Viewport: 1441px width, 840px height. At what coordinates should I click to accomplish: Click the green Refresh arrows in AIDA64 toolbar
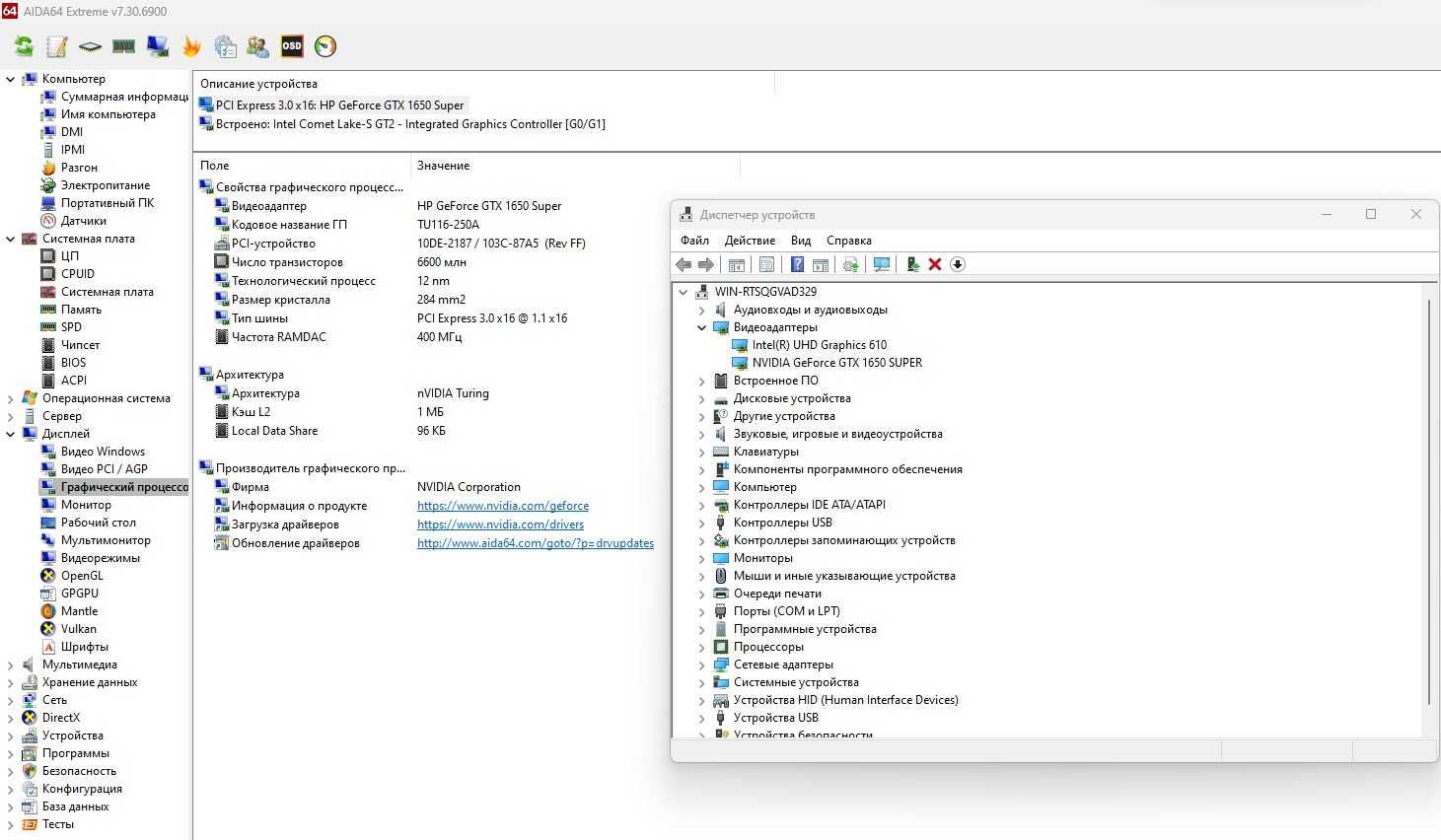pos(24,46)
